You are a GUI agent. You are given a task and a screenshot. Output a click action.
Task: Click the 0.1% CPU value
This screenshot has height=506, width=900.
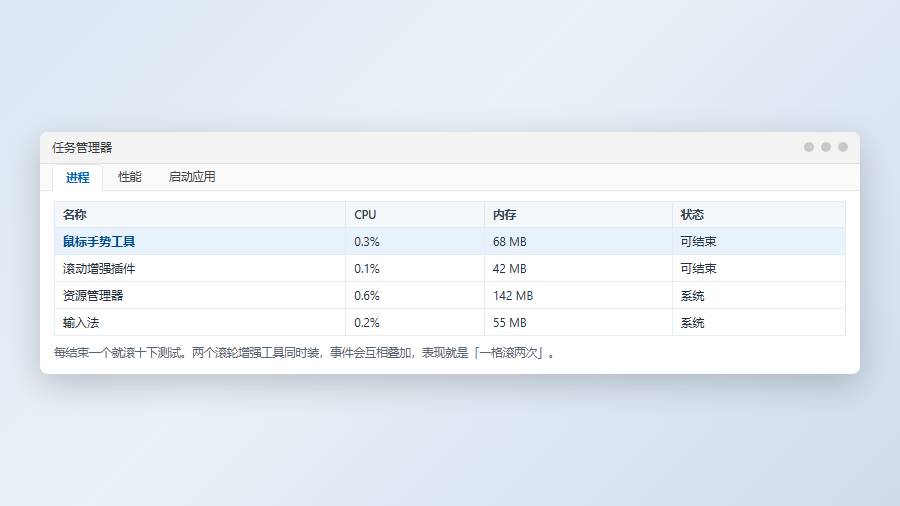click(x=366, y=268)
